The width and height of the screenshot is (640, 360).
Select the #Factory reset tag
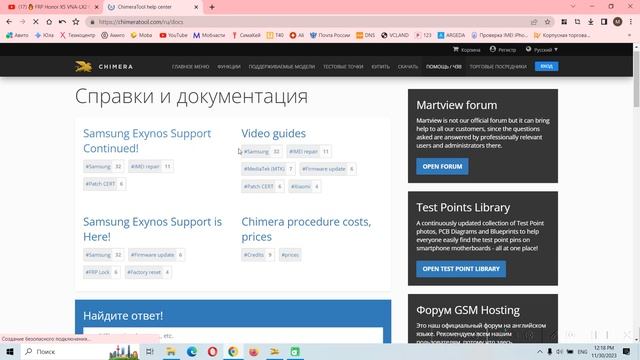(148, 272)
